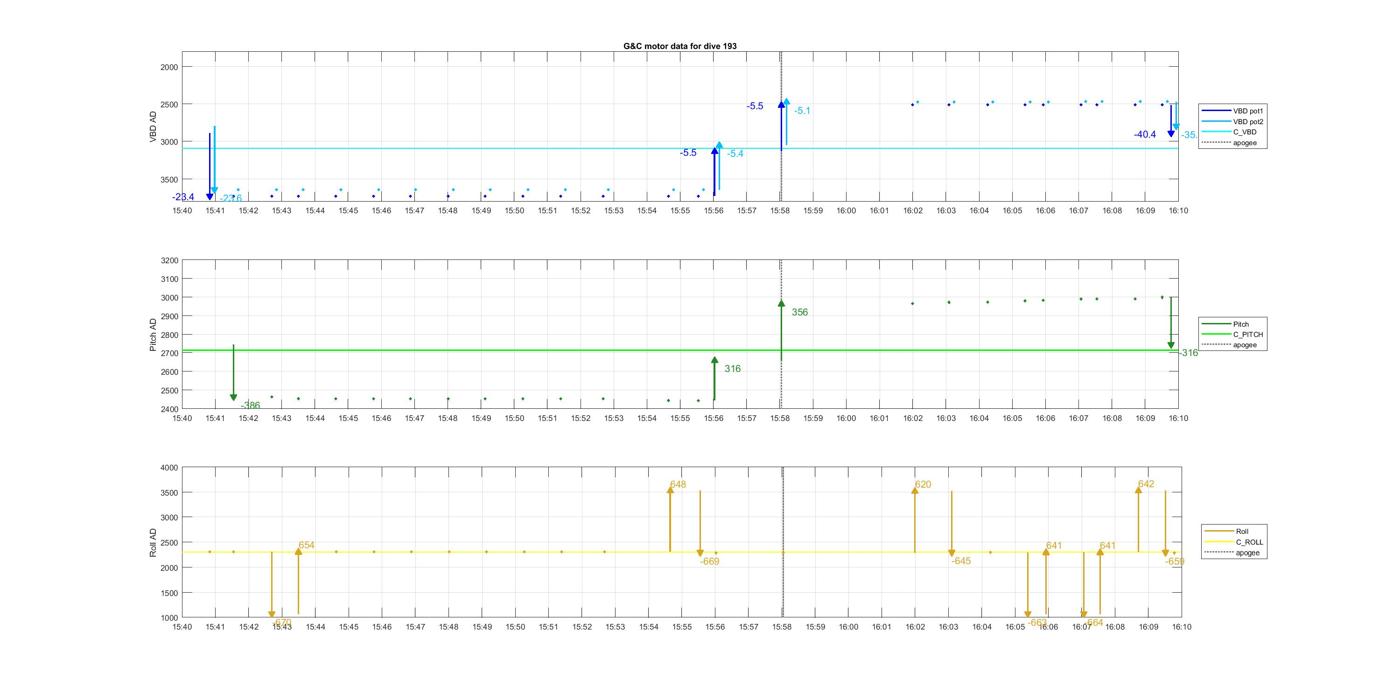The width and height of the screenshot is (1400, 693).
Task: Click the "648" label in the Roll plot
Action: pos(678,484)
